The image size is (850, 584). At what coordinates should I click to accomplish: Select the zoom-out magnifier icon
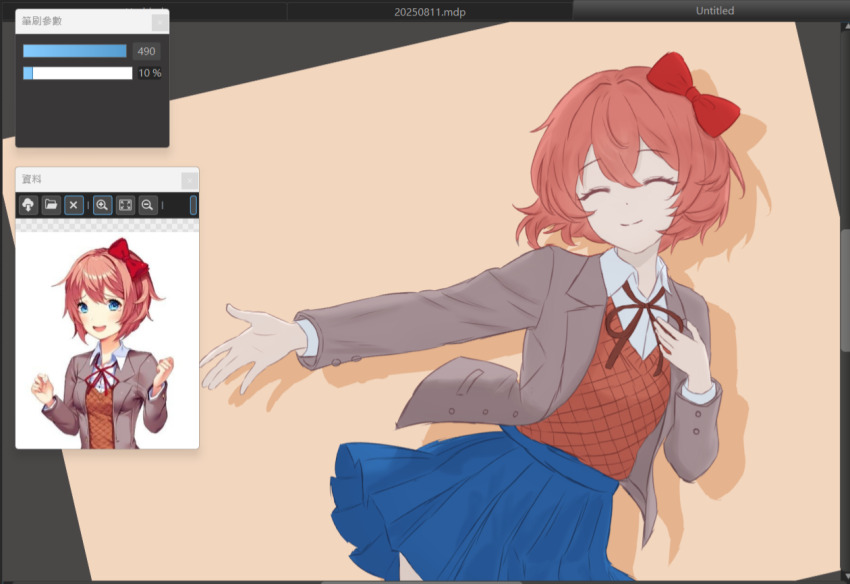click(x=146, y=205)
